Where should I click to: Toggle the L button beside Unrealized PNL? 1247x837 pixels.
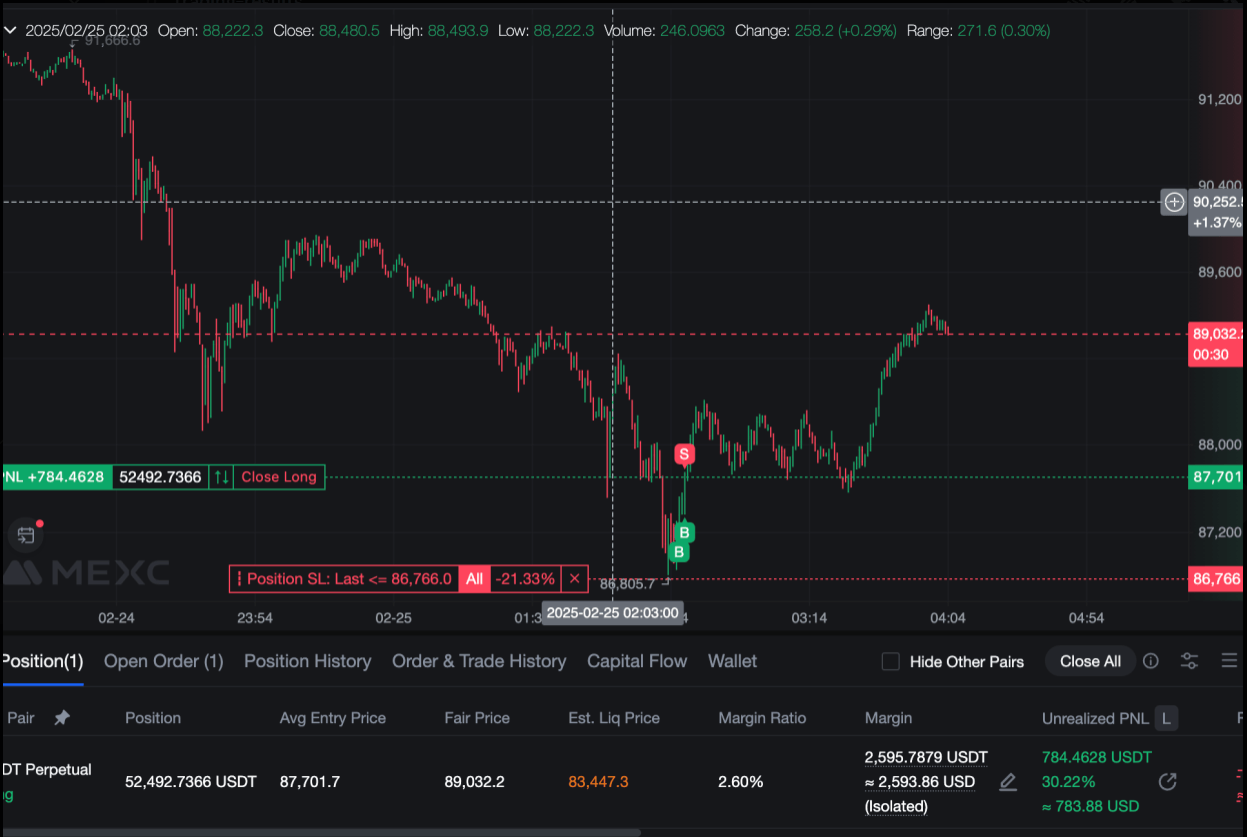(x=1166, y=718)
